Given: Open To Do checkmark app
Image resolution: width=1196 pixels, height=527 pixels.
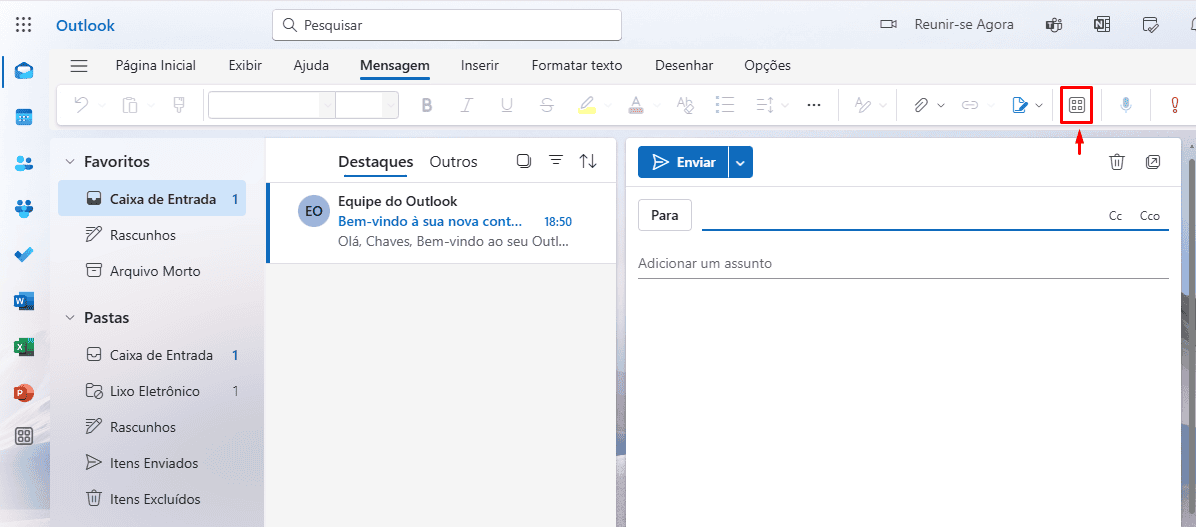Looking at the screenshot, I should (24, 254).
